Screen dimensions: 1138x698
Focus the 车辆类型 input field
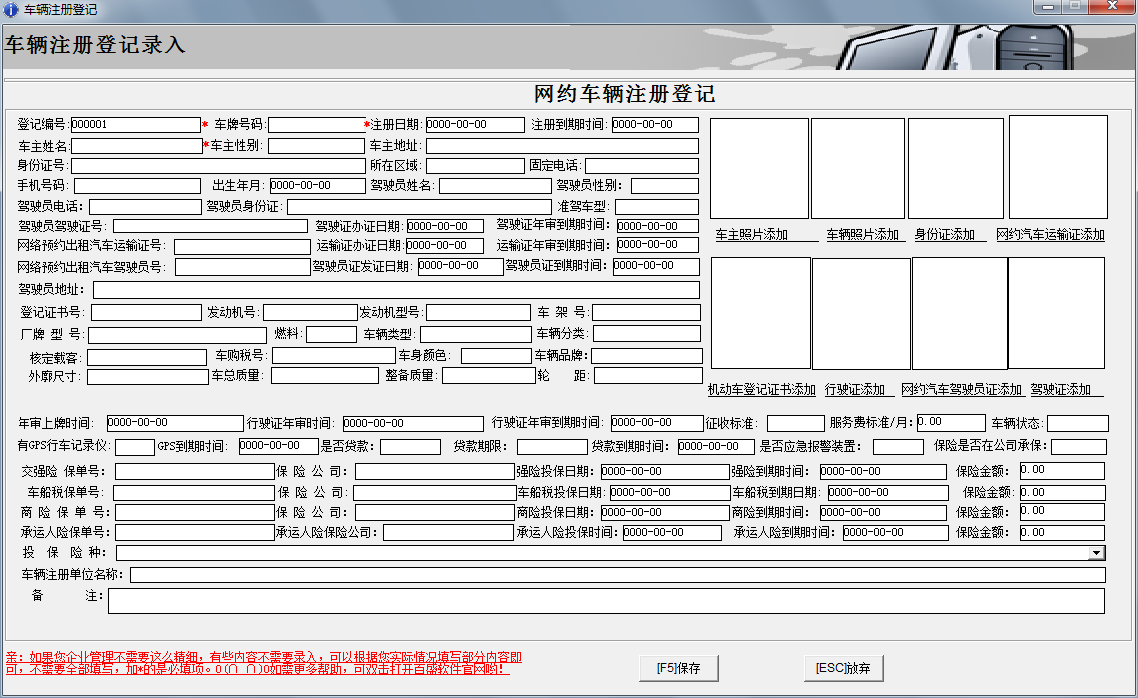click(475, 334)
